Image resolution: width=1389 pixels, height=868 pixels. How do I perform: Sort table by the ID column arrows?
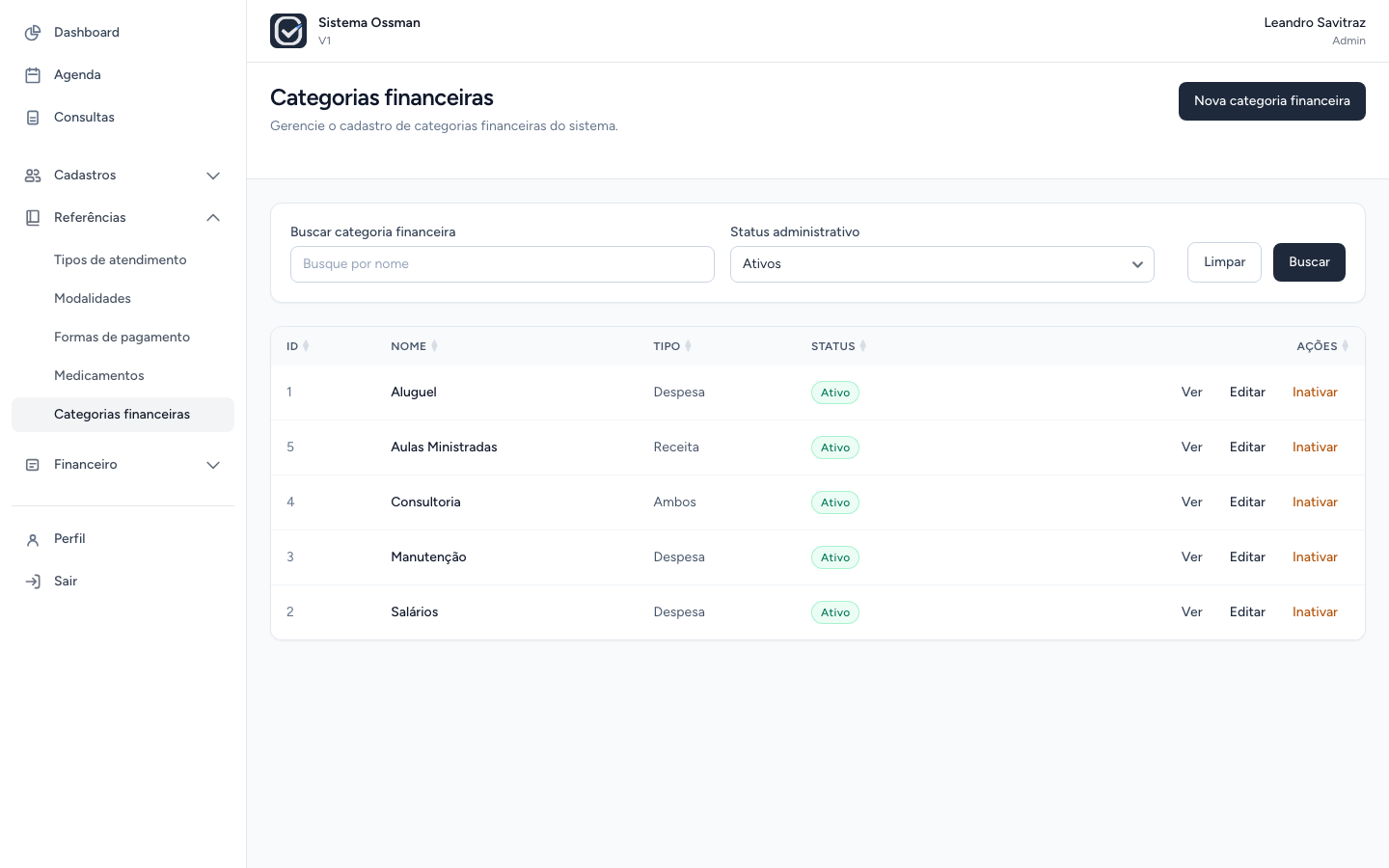coord(306,346)
